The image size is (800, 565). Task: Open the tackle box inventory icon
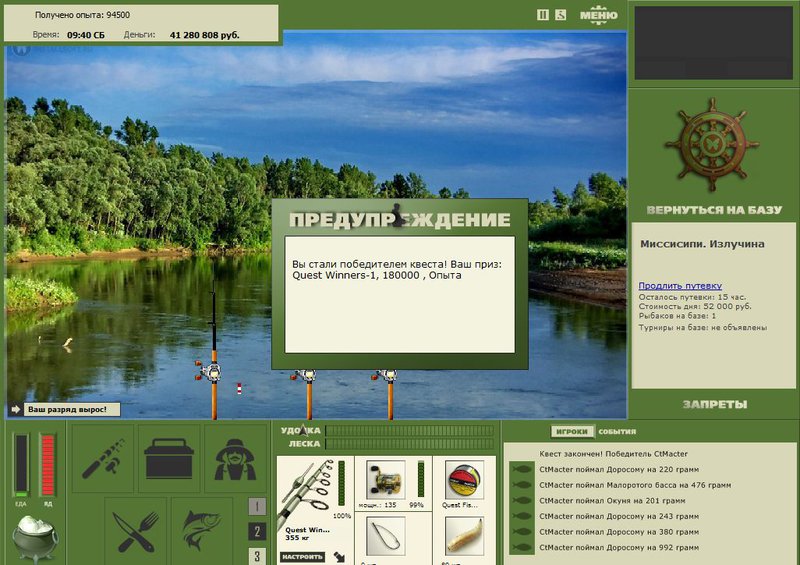coord(169,458)
